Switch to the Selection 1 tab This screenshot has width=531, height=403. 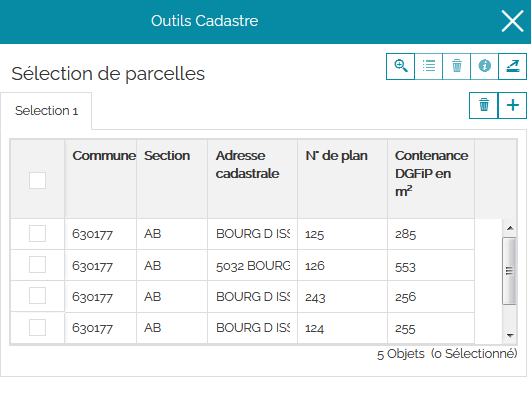pos(46,111)
